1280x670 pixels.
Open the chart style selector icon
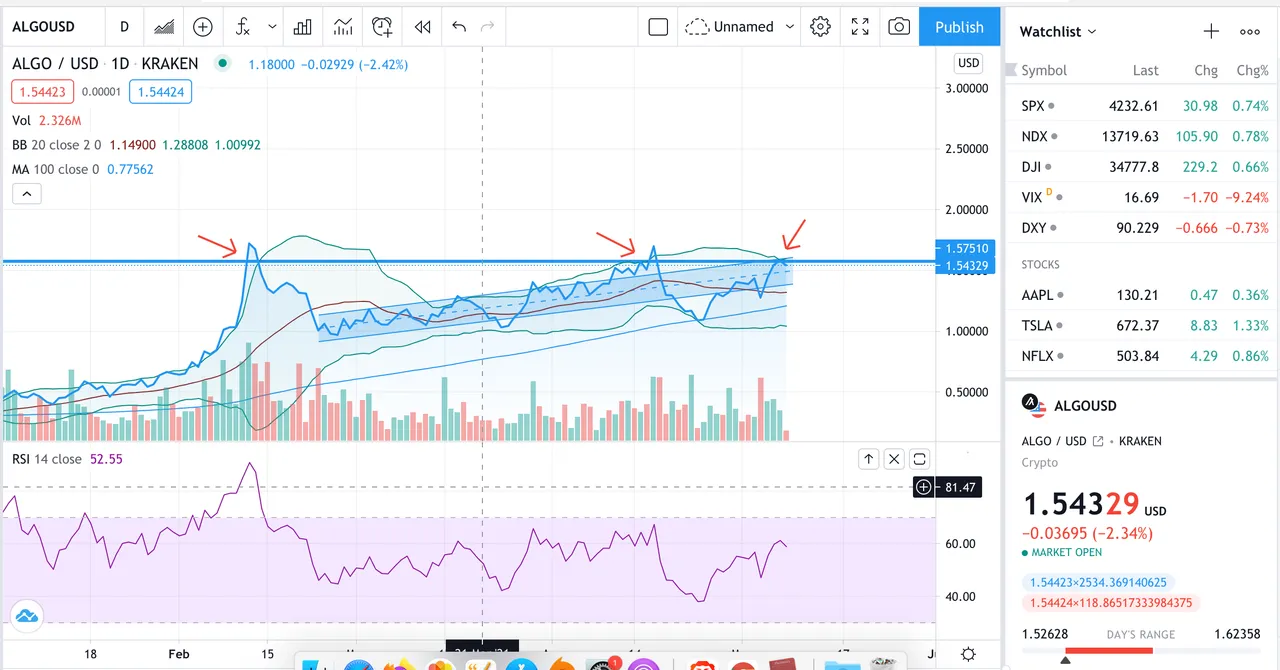(163, 27)
